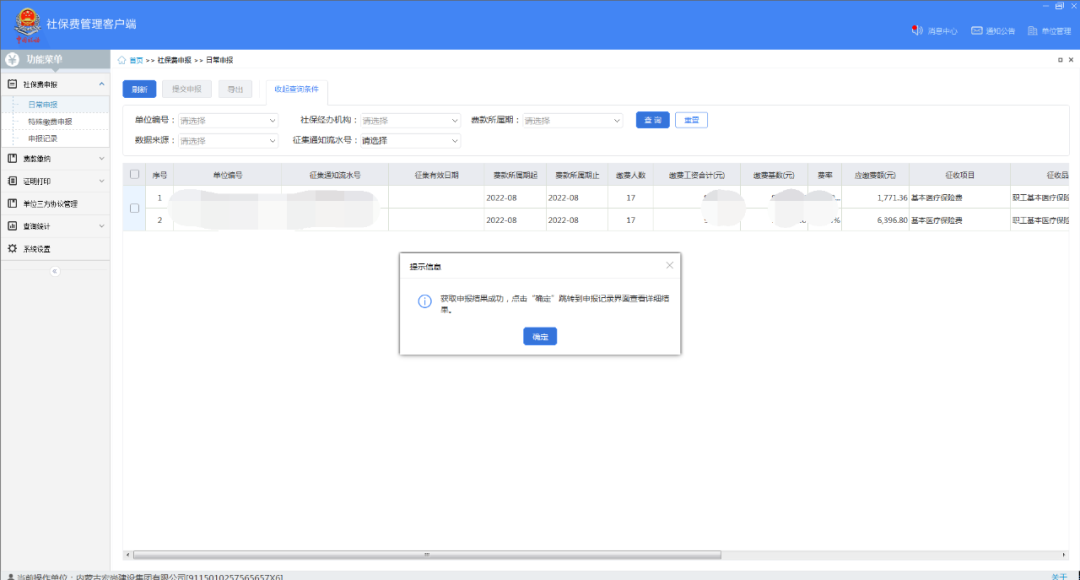Expand the 费款所属期 dropdown
The height and width of the screenshot is (580, 1080).
[x=573, y=121]
